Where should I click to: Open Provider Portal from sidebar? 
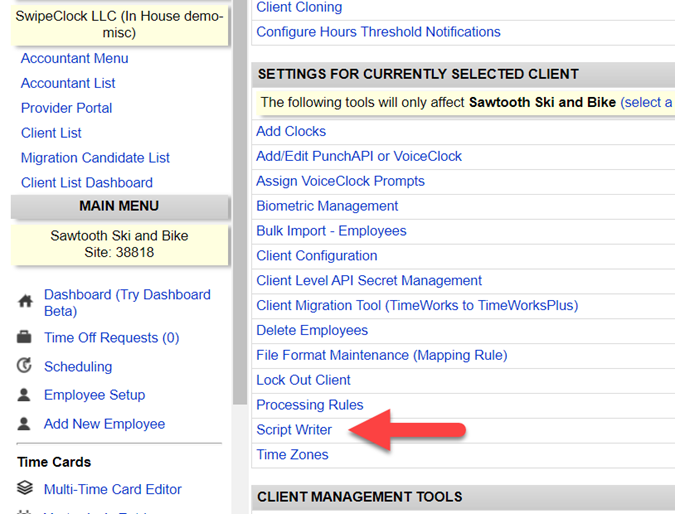pyautogui.click(x=66, y=108)
